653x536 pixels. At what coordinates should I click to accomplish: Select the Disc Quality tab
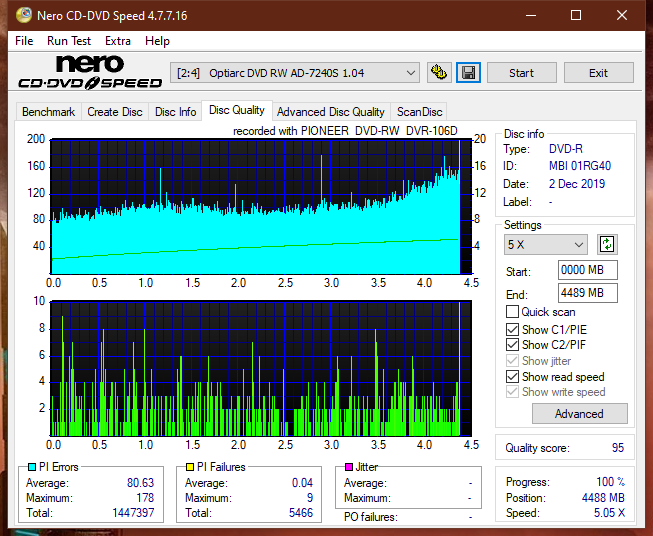pos(237,110)
